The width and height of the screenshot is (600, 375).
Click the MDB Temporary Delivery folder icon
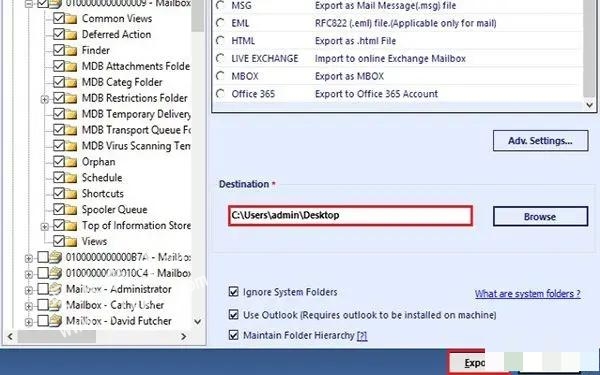71,114
